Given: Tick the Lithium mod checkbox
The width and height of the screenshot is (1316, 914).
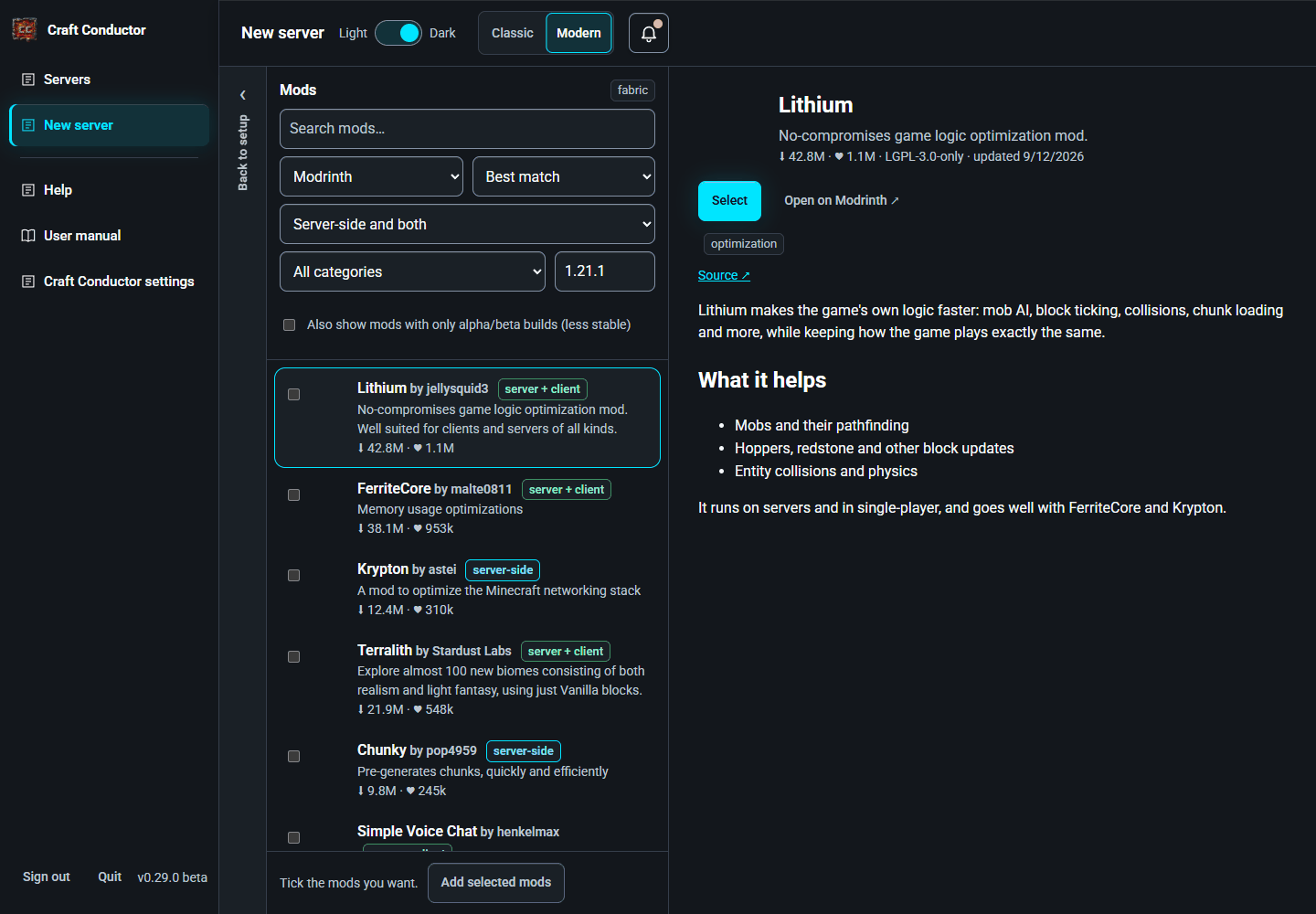Looking at the screenshot, I should pyautogui.click(x=294, y=395).
